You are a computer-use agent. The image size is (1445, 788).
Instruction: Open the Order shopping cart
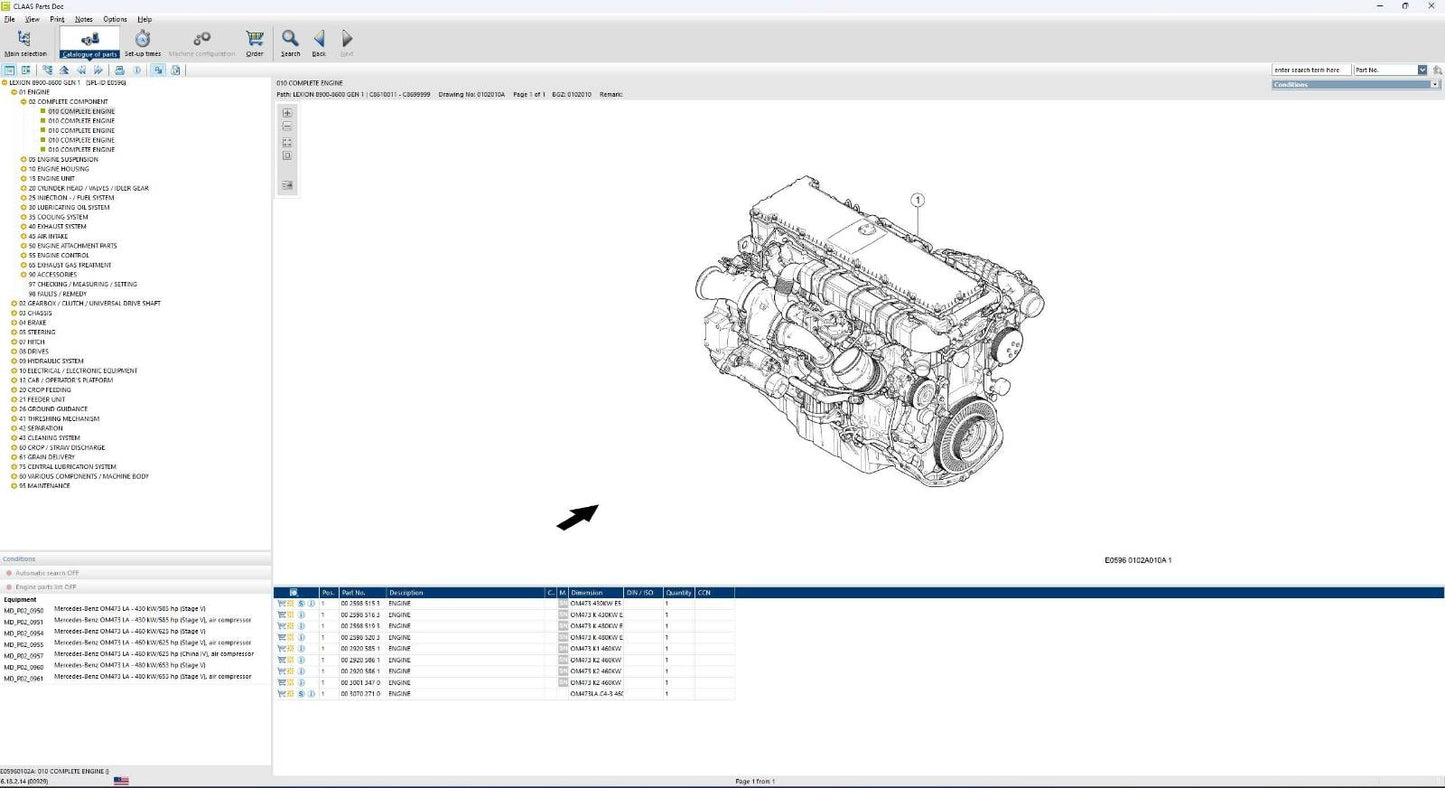tap(255, 43)
